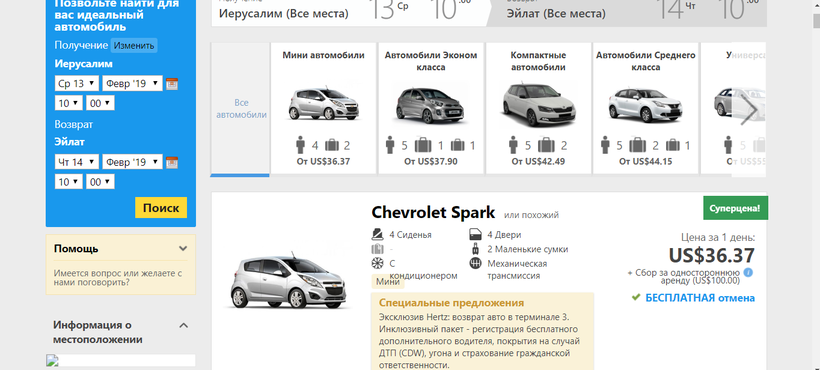Expand the Помощь help panel
The width and height of the screenshot is (820, 370).
[121, 249]
